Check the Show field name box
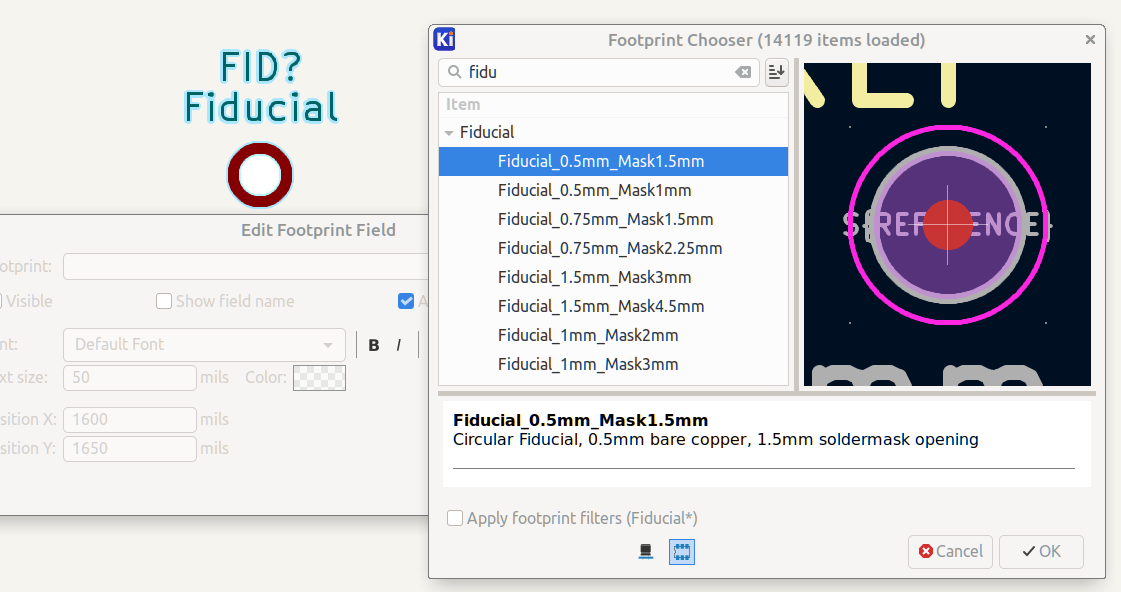Screen dimensions: 1121x592 point(164,301)
